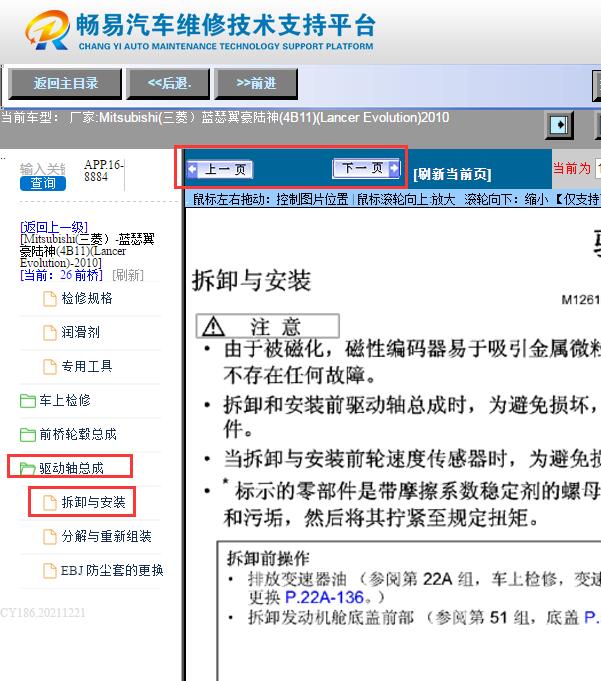Click the 刷新 link in sidebar
Screen dimensions: 601x681
(x=128, y=275)
